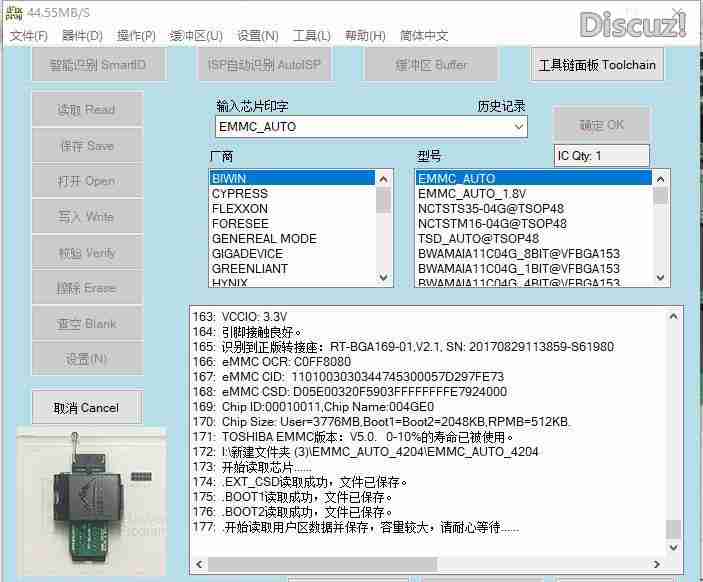Select FORESEE in manufacturer list

(x=240, y=224)
